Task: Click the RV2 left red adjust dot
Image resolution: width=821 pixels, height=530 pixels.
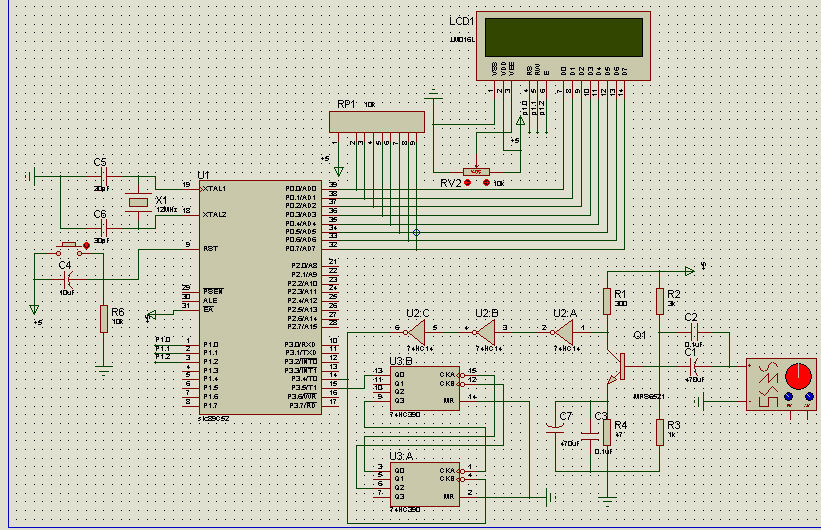Action: 468,182
